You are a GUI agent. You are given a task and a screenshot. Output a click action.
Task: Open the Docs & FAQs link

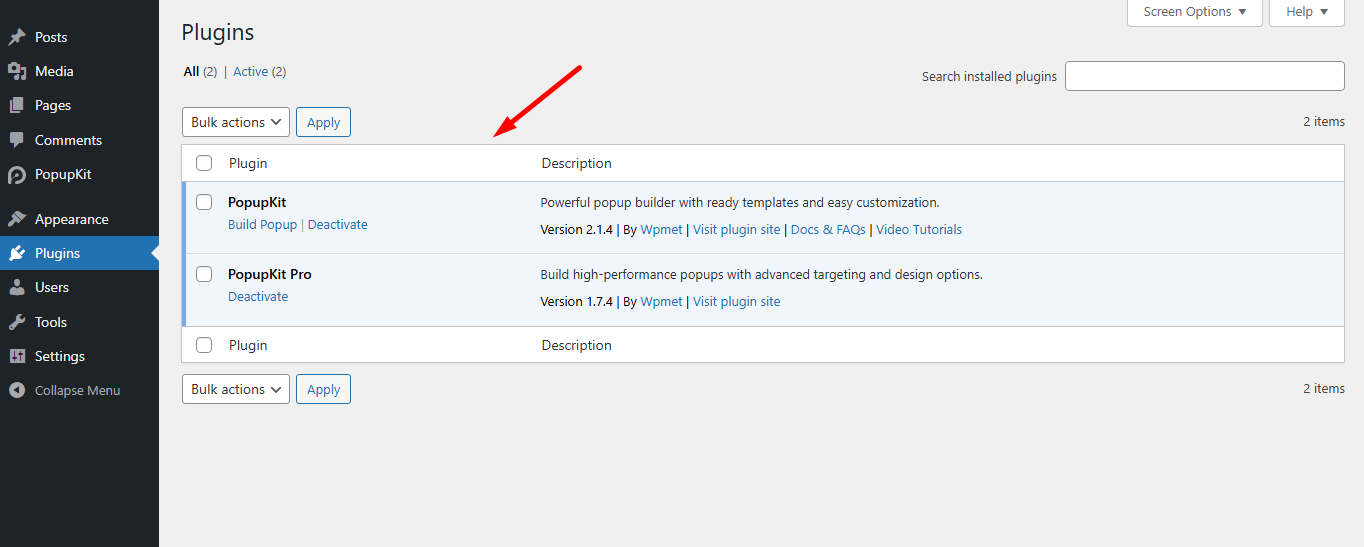click(828, 230)
